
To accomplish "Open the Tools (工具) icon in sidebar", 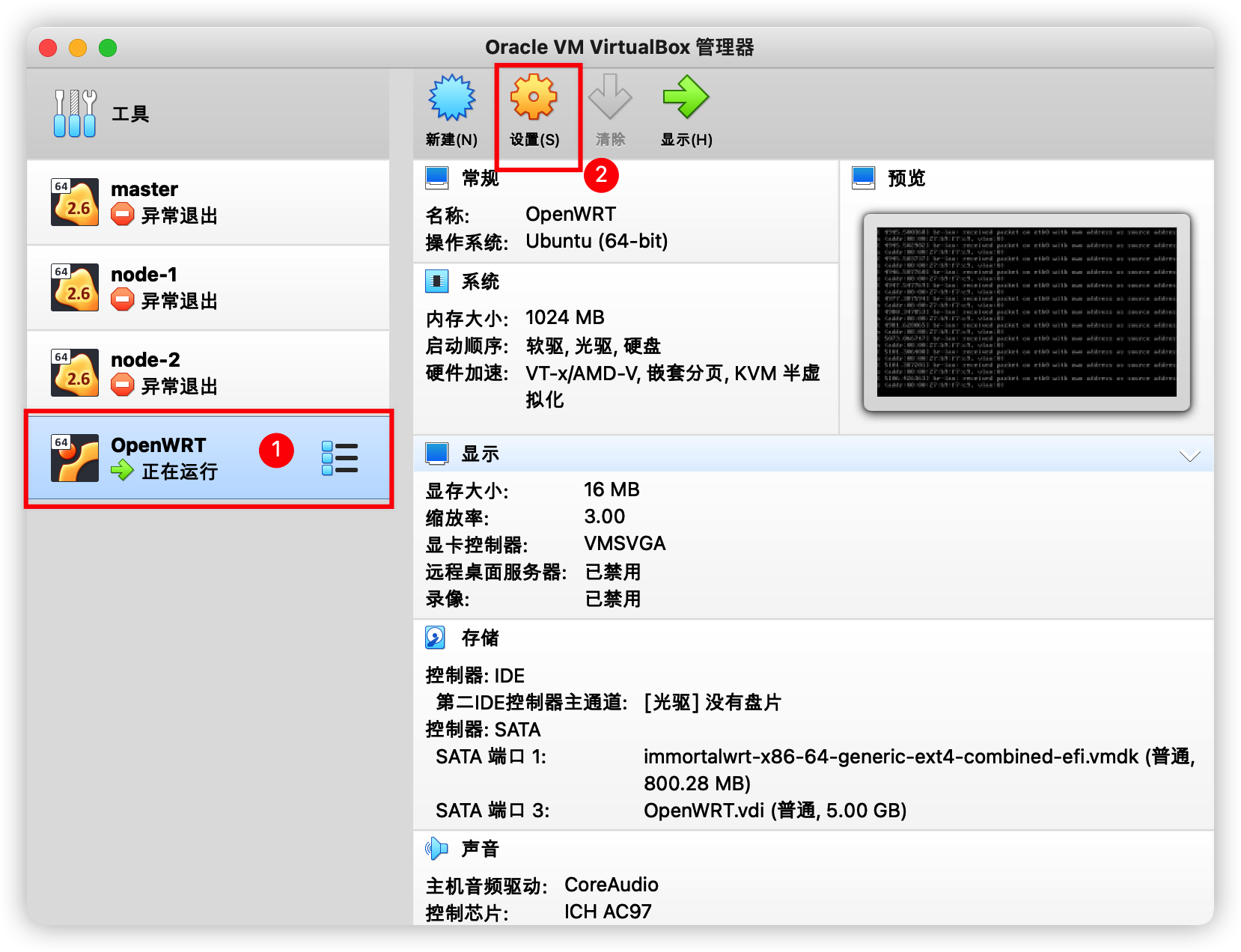I will tap(75, 114).
